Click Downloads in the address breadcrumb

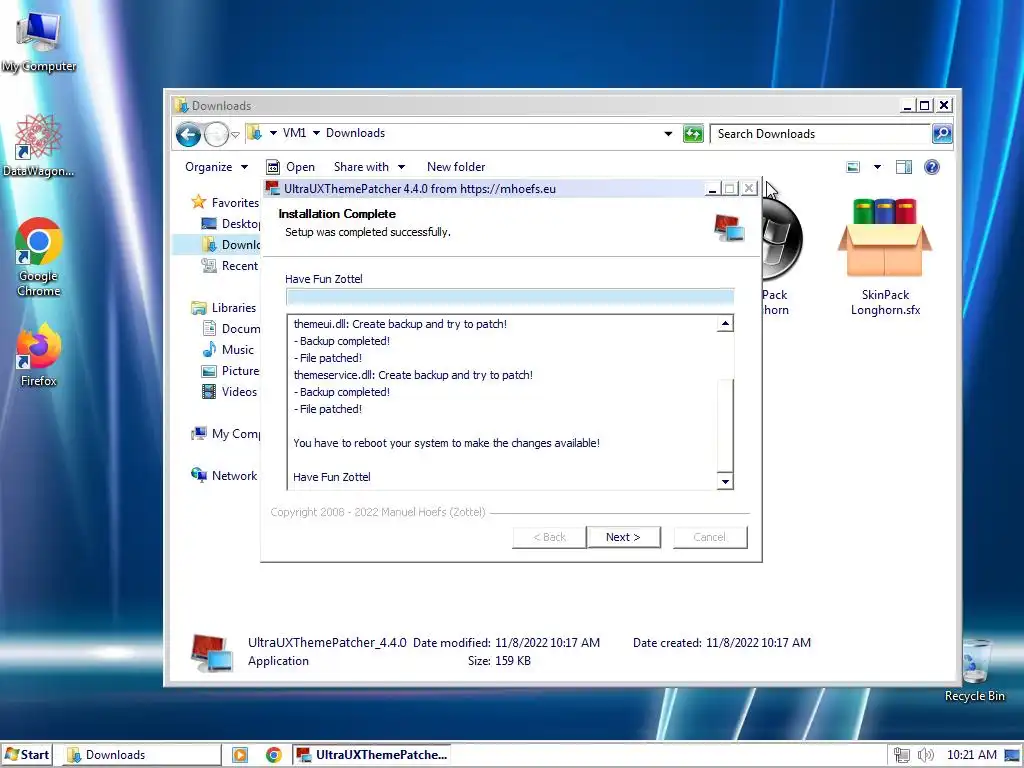point(355,133)
